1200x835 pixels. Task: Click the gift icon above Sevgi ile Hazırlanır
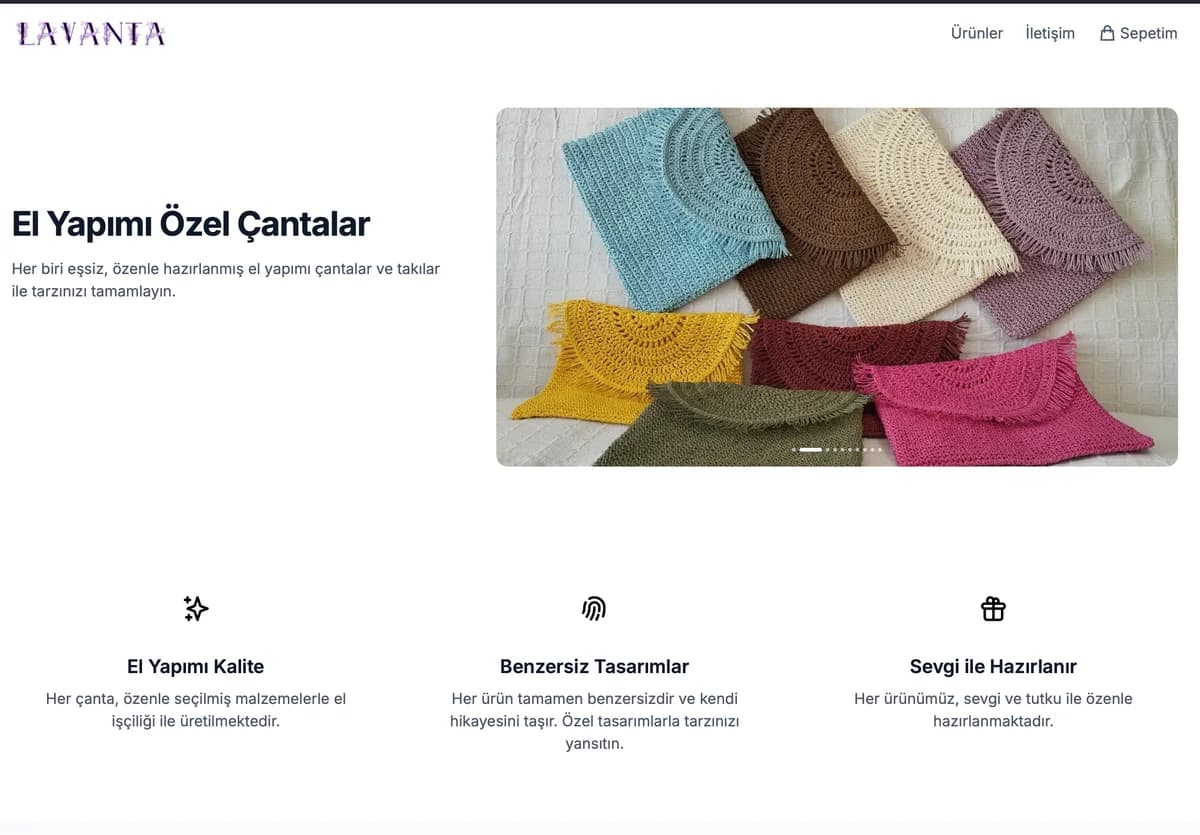pyautogui.click(x=993, y=608)
